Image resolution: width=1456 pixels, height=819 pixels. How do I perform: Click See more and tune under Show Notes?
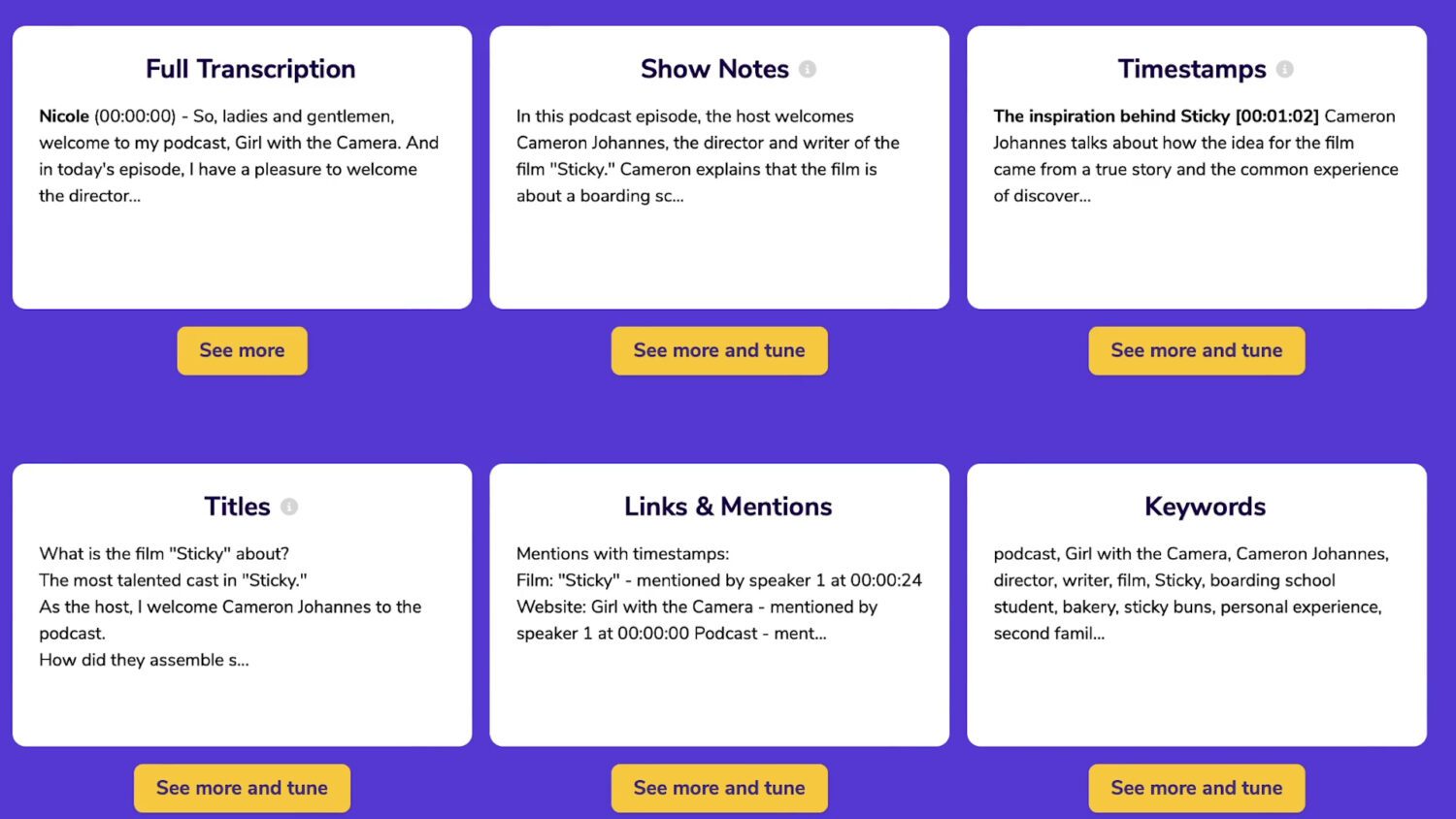pos(719,350)
